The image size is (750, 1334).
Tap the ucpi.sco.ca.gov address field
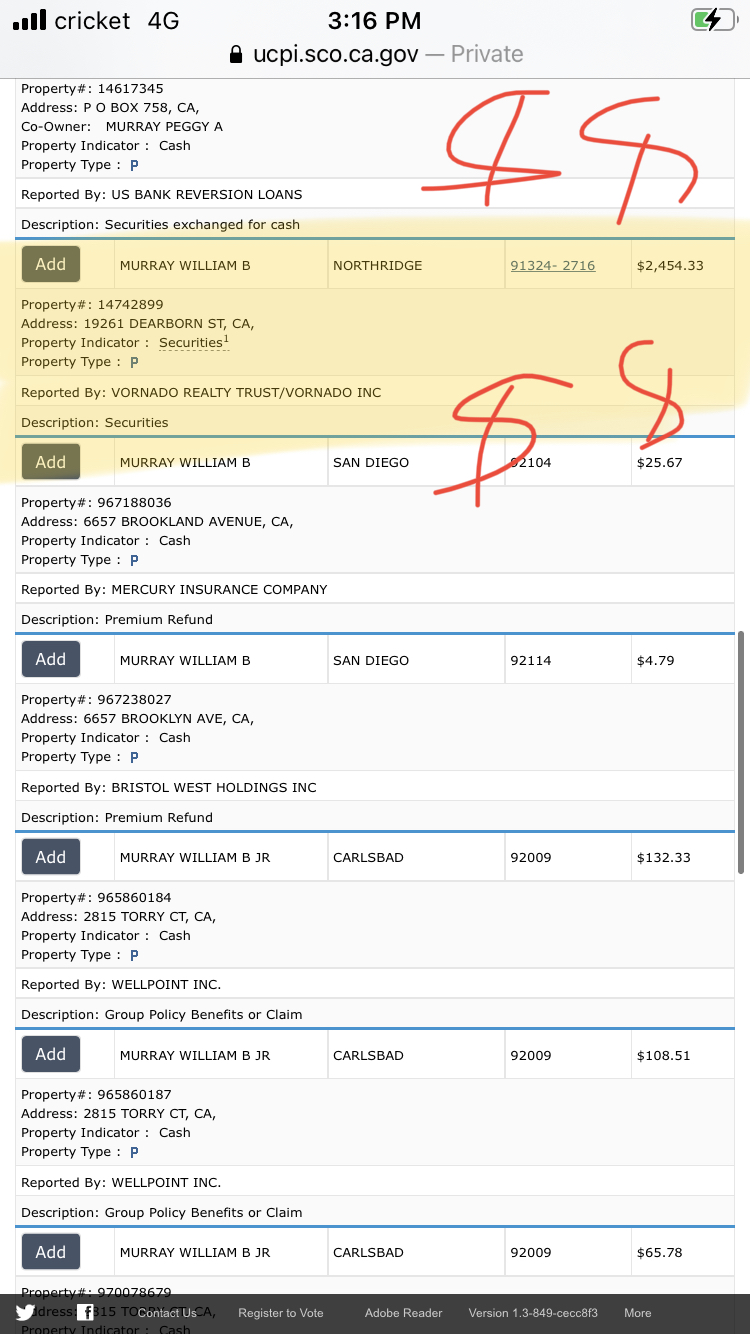pos(375,54)
